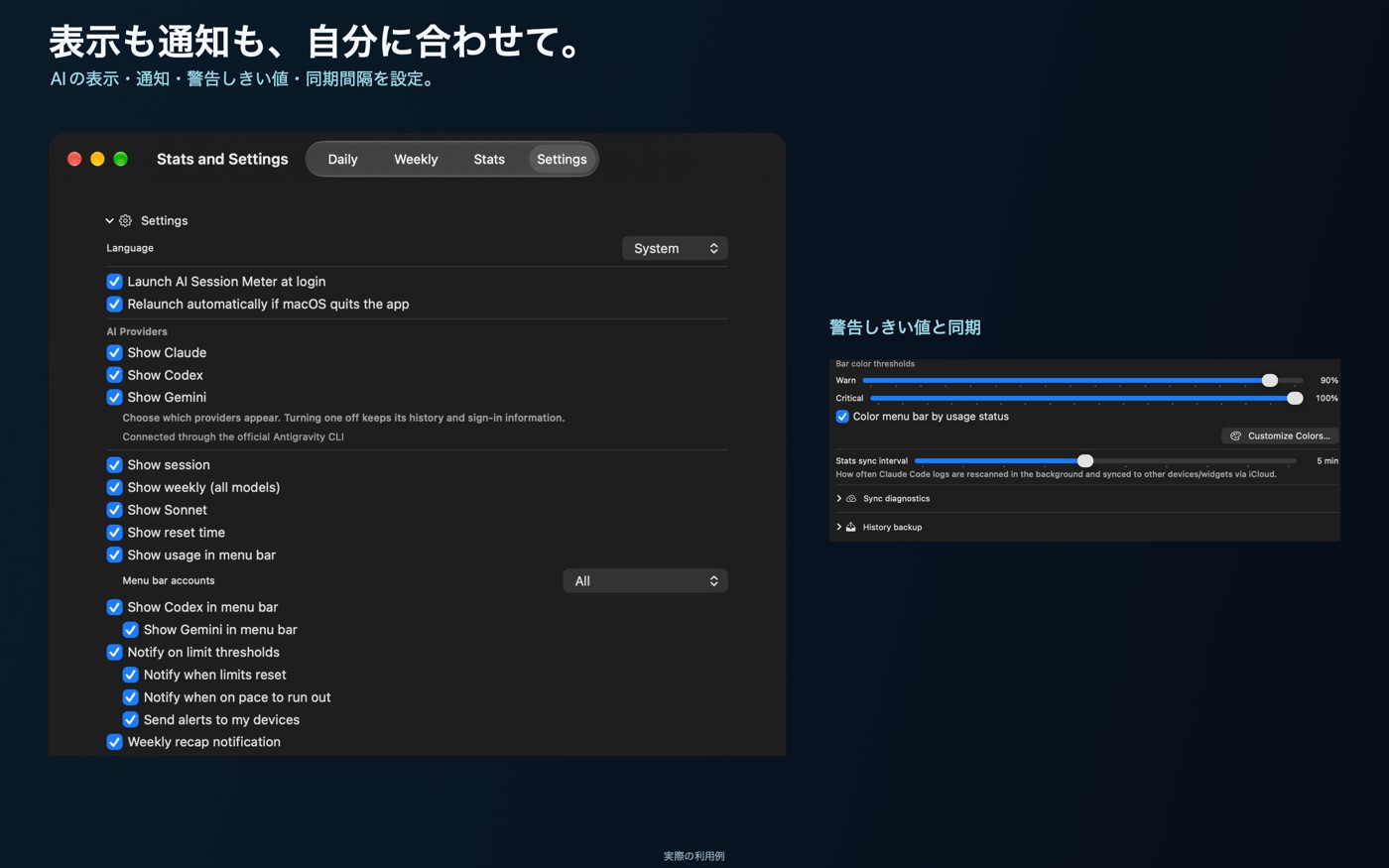Click the Stats sync interval slider knob
The height and width of the screenshot is (868, 1389).
pyautogui.click(x=1085, y=460)
